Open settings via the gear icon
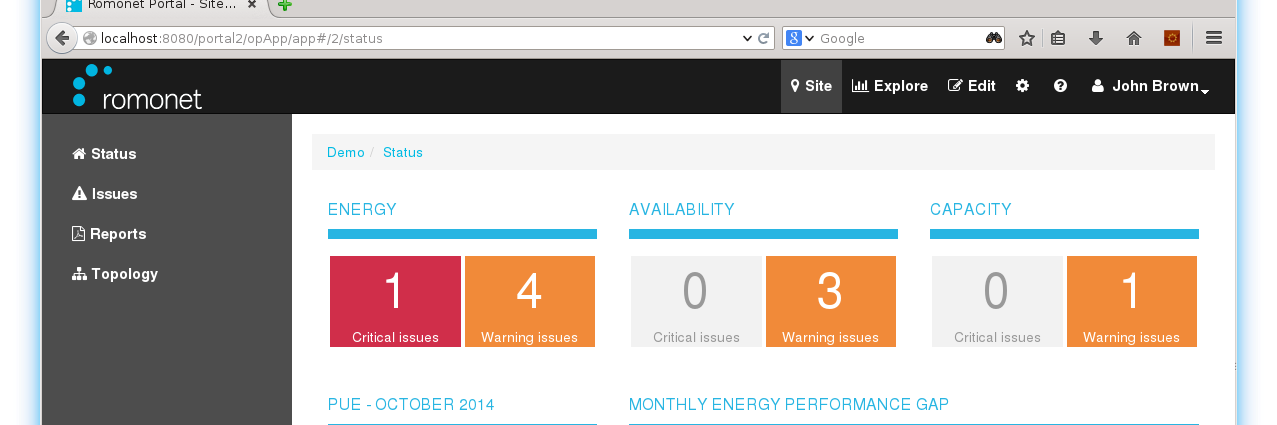 point(1022,86)
